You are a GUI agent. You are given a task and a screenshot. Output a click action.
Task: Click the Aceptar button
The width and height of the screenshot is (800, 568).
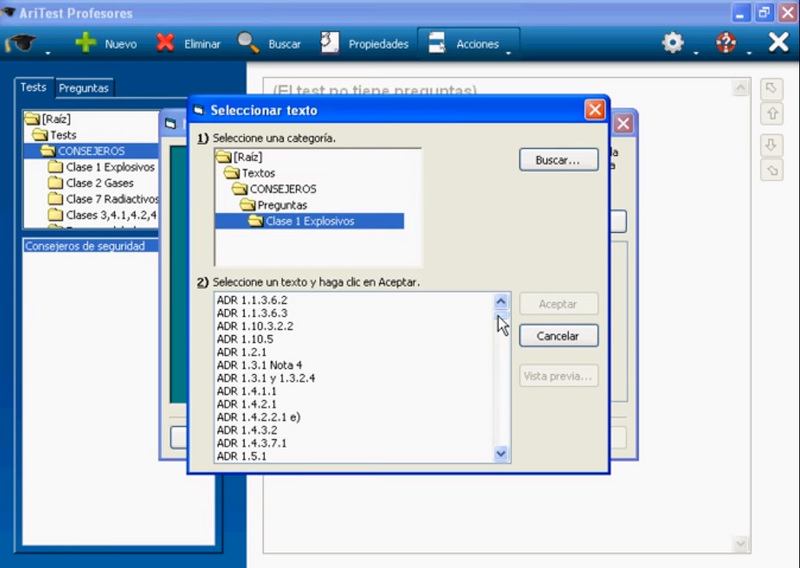coord(559,304)
